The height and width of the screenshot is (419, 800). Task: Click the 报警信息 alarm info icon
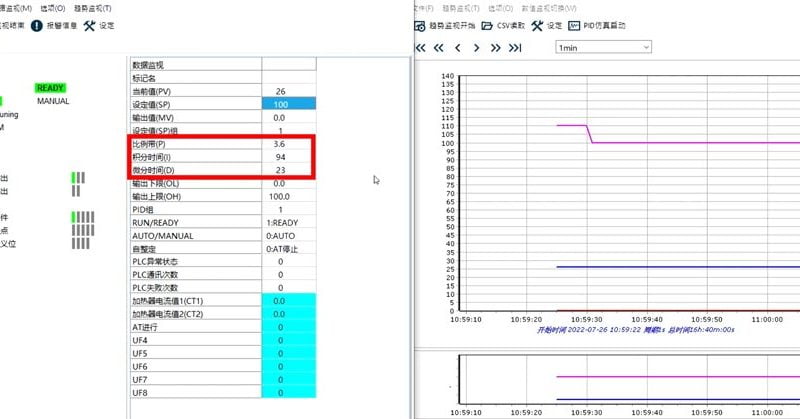tap(37, 26)
